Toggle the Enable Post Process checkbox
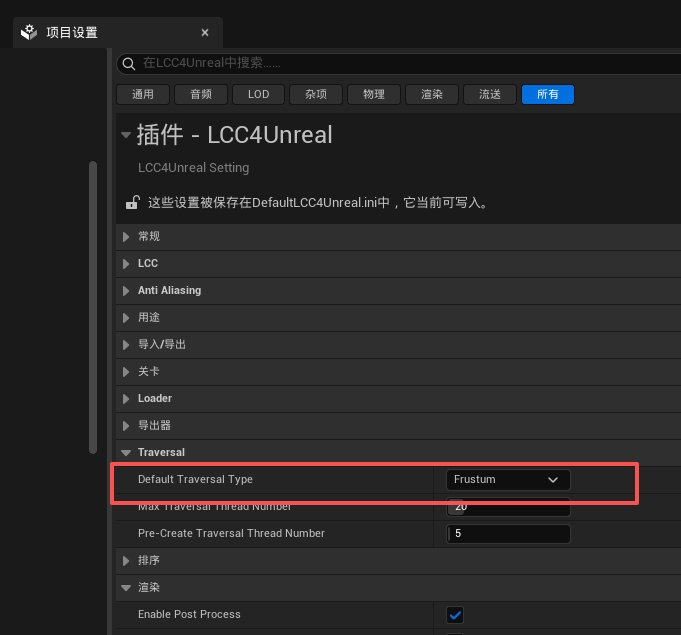The height and width of the screenshot is (635, 681). tap(455, 615)
